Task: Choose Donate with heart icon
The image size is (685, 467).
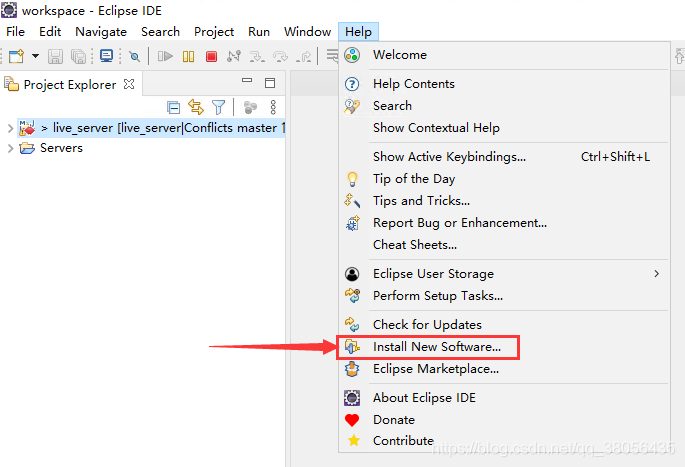Action: pos(504,420)
